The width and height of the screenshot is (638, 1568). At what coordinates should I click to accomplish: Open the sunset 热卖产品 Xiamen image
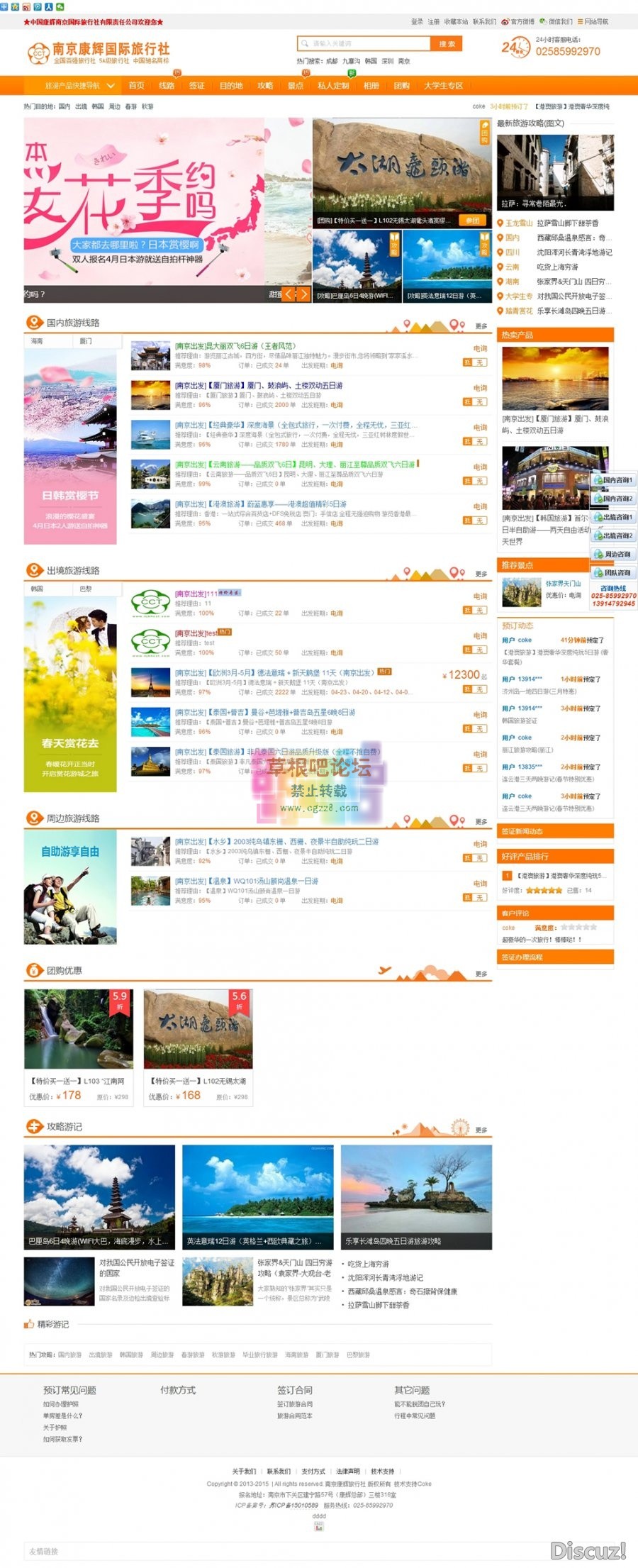555,379
